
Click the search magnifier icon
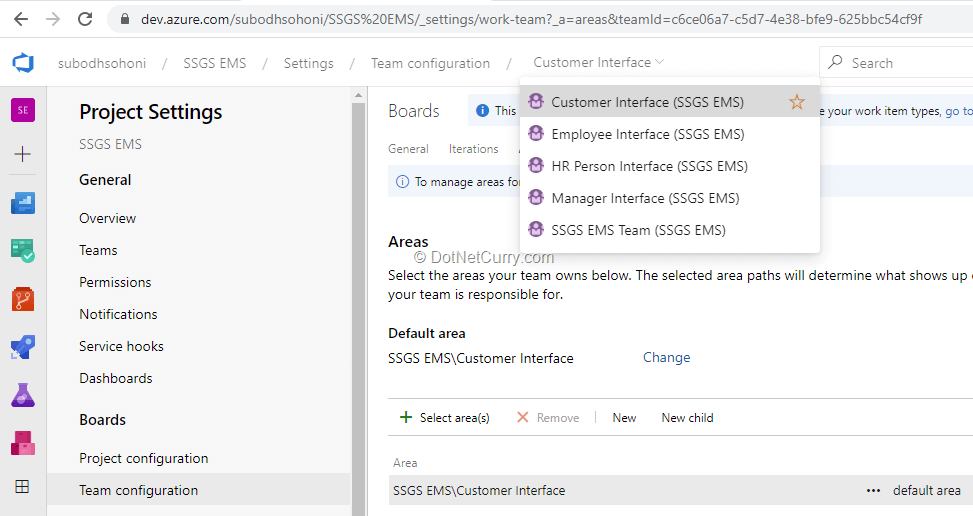click(835, 62)
